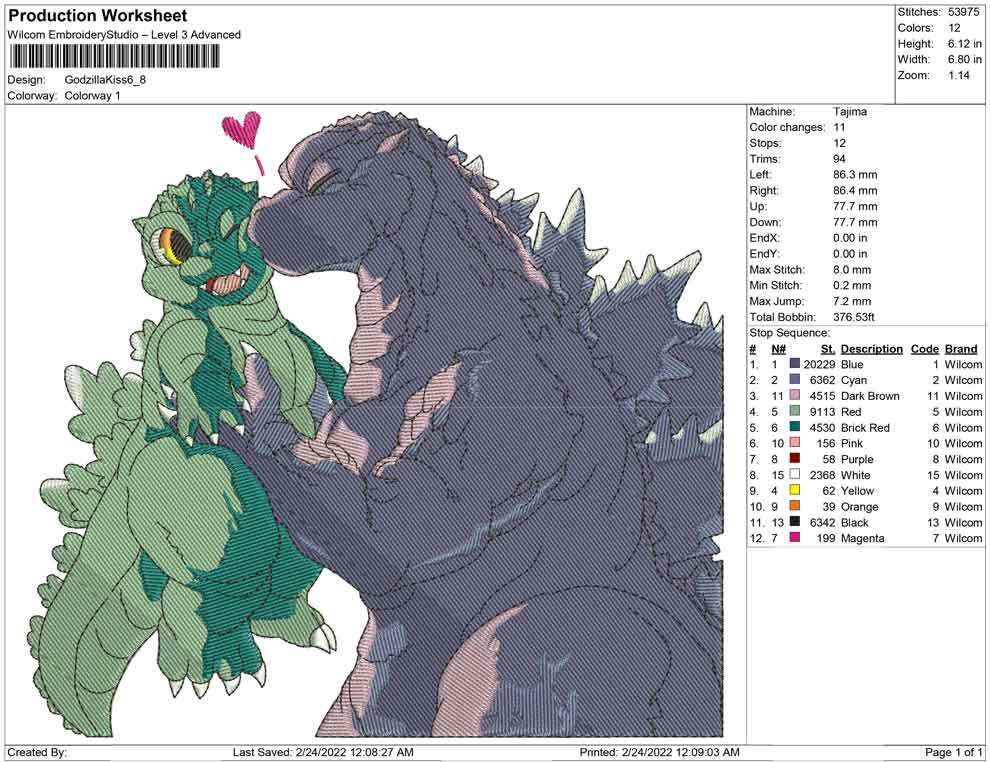Viewport: 990px width, 762px height.
Task: Click the 'Description' column header
Action: (x=872, y=349)
